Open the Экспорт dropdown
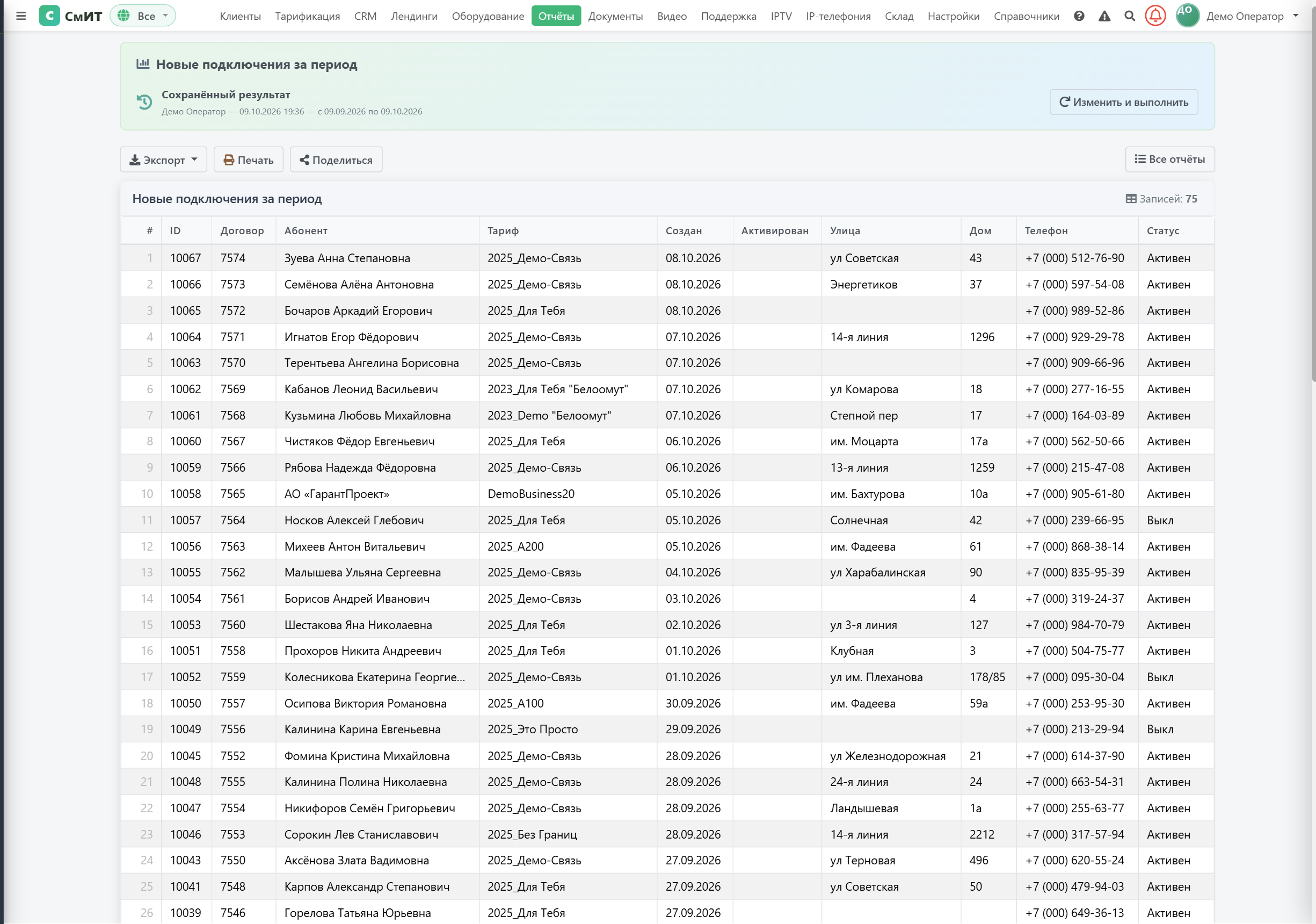Screen dimensions: 1316x924 163,160
